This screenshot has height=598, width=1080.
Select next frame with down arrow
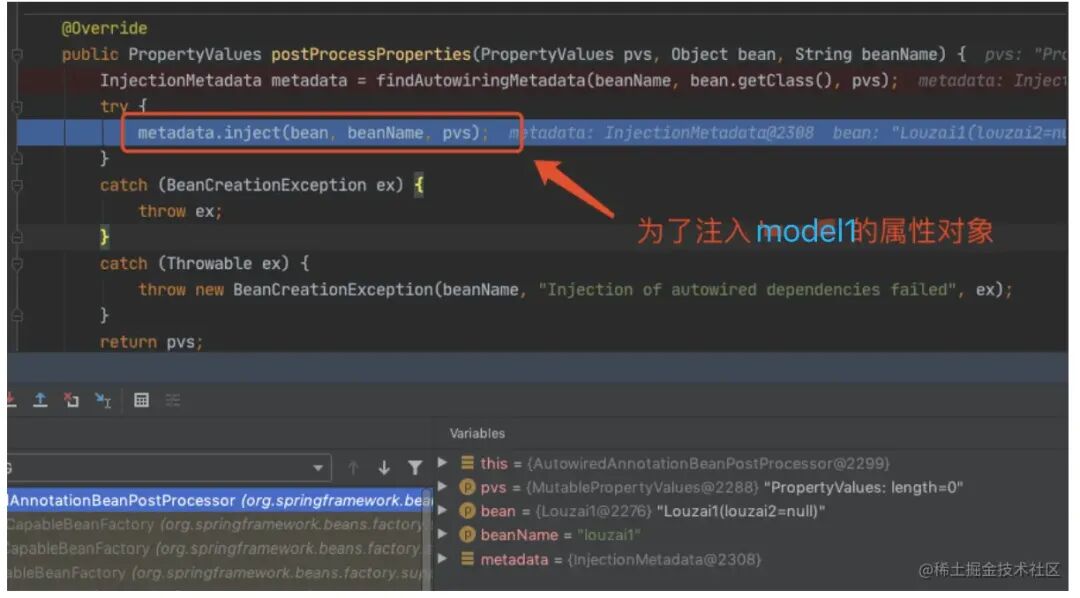tap(384, 468)
